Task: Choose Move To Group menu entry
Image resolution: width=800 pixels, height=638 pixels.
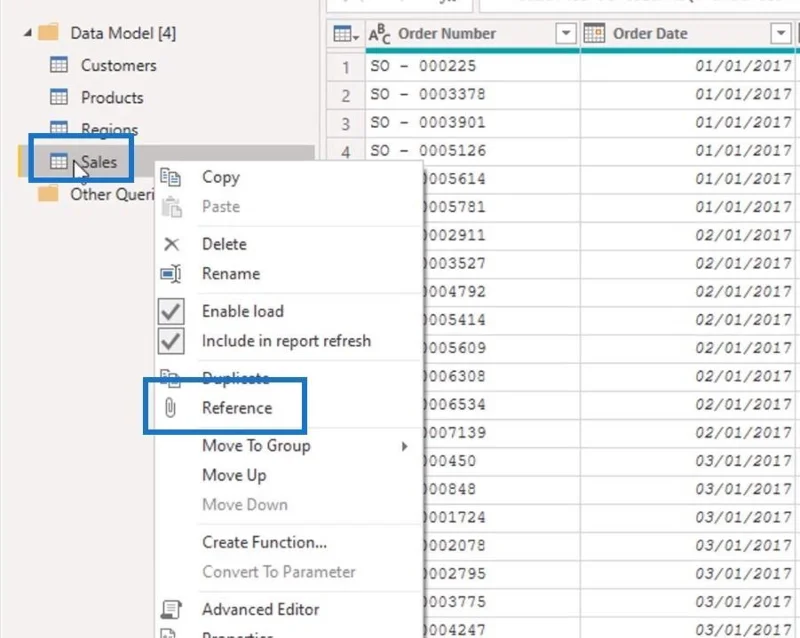Action: (256, 446)
